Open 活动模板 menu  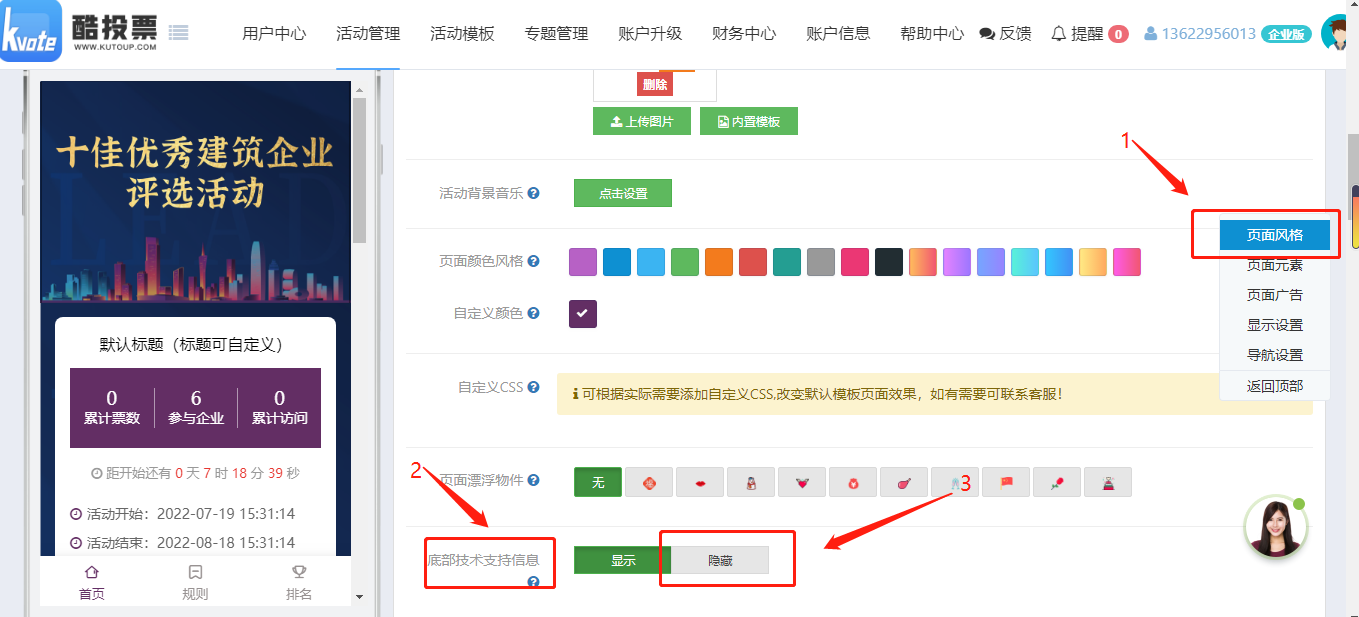(462, 34)
